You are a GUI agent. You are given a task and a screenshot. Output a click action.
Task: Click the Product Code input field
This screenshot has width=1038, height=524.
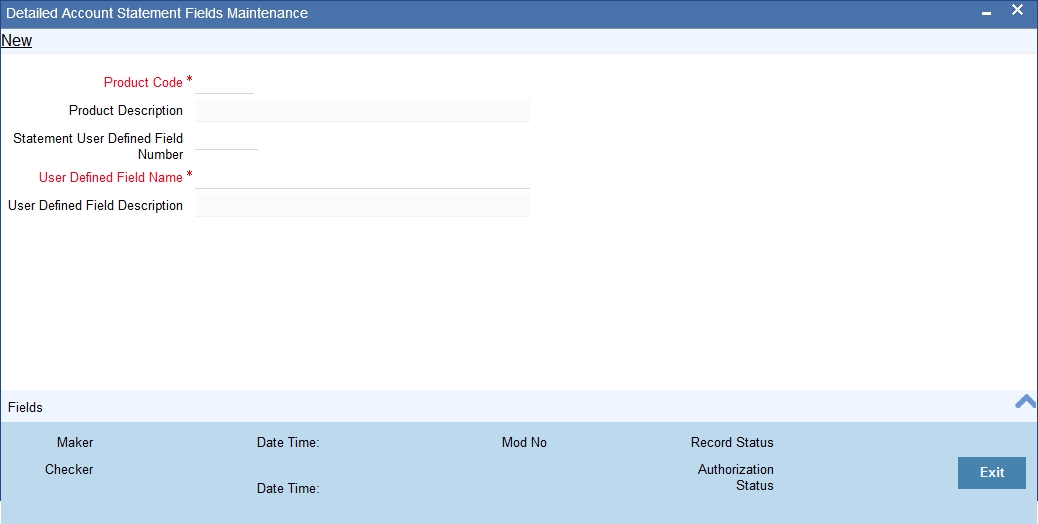pyautogui.click(x=224, y=83)
